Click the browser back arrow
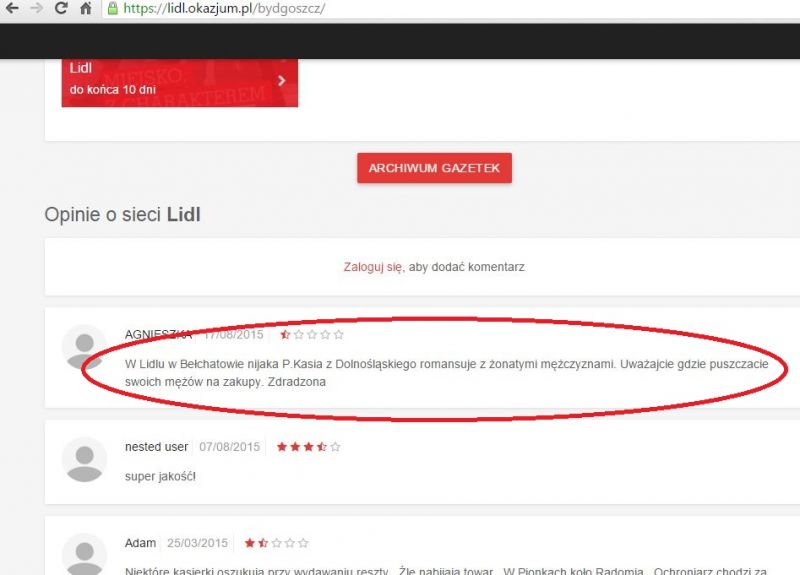The width and height of the screenshot is (800, 575). point(12,8)
